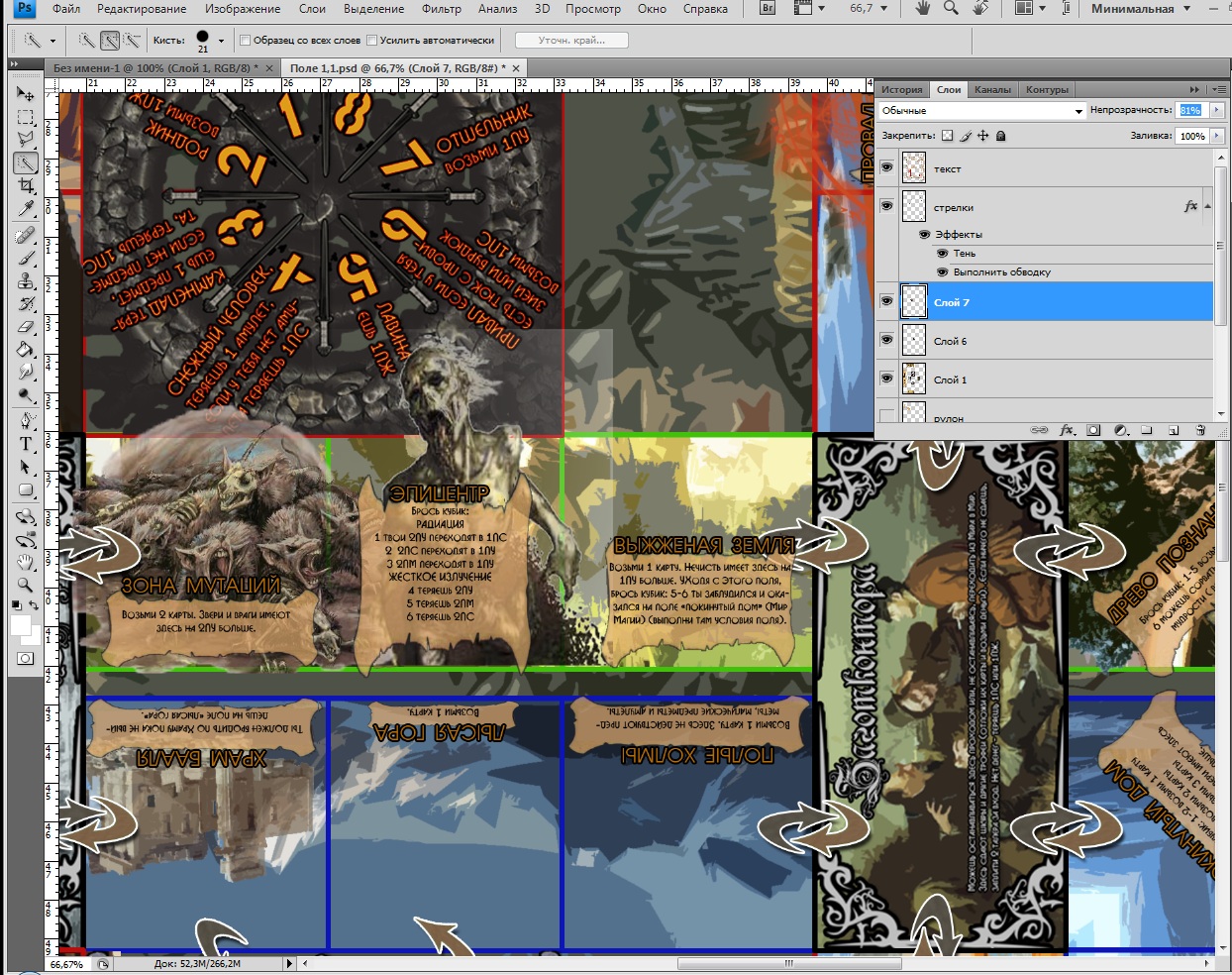Open the 'fx' layer style button

point(1067,431)
